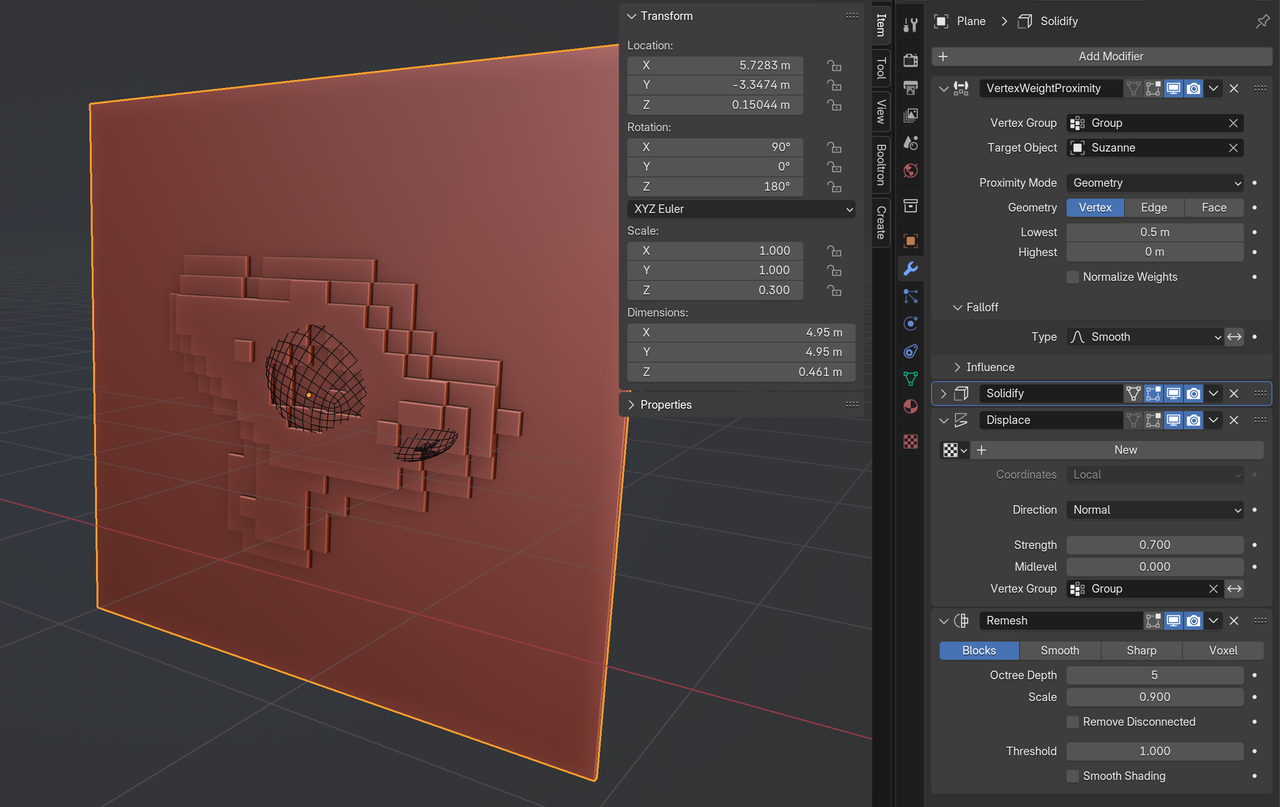The image size is (1280, 807).
Task: Lock the X location padlock
Action: [833, 65]
